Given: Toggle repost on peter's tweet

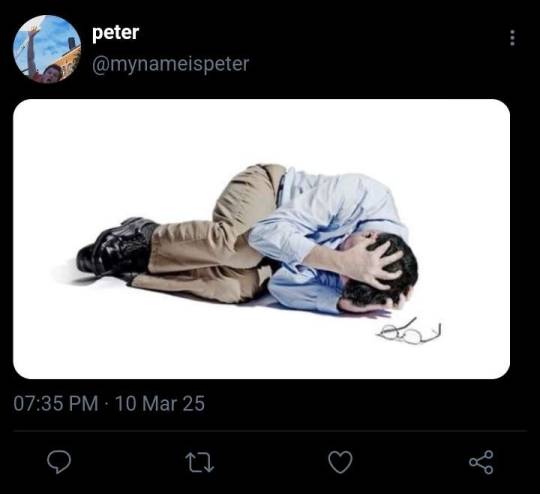Looking at the screenshot, I should coord(200,462).
